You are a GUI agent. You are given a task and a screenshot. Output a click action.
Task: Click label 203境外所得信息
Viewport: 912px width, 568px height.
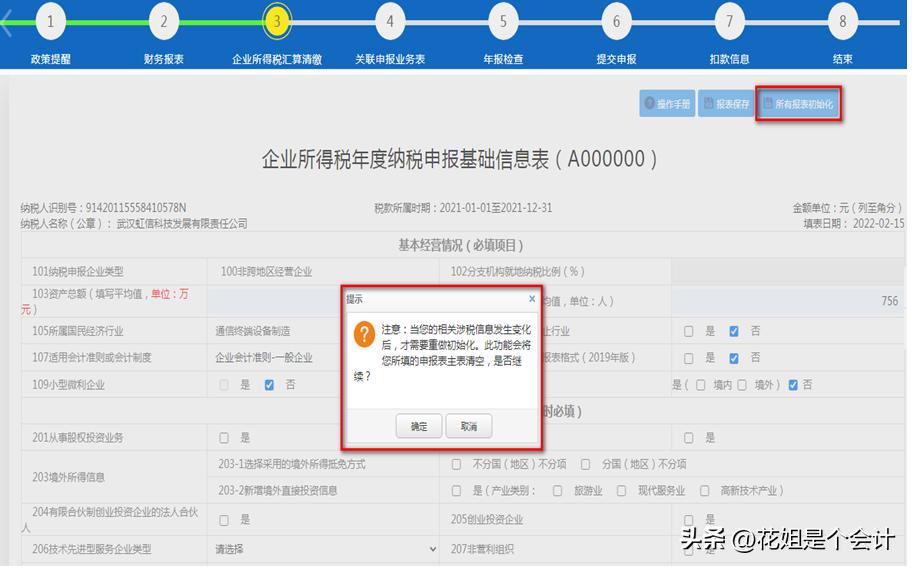click(x=68, y=477)
